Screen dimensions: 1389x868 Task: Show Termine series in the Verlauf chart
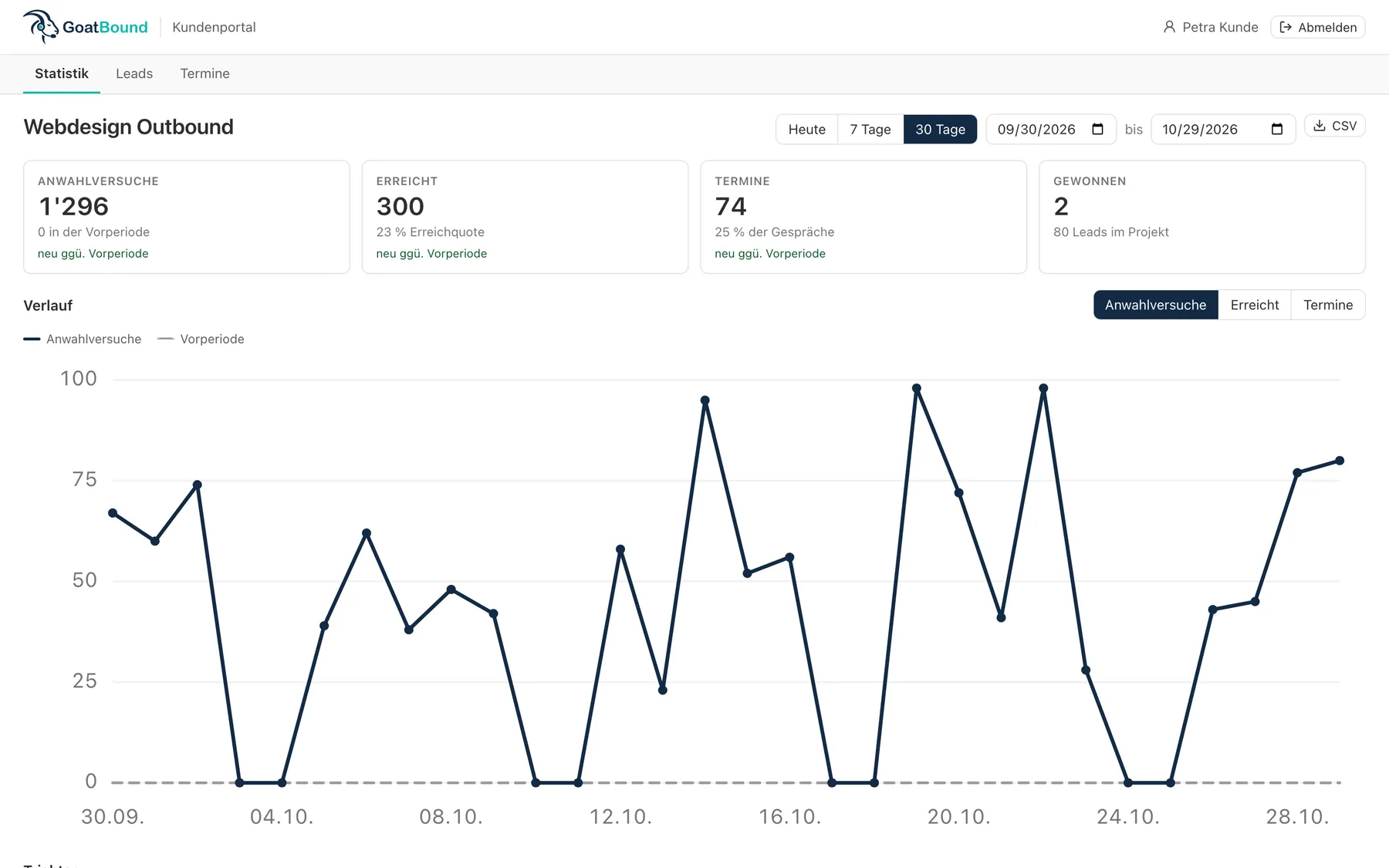point(1328,305)
